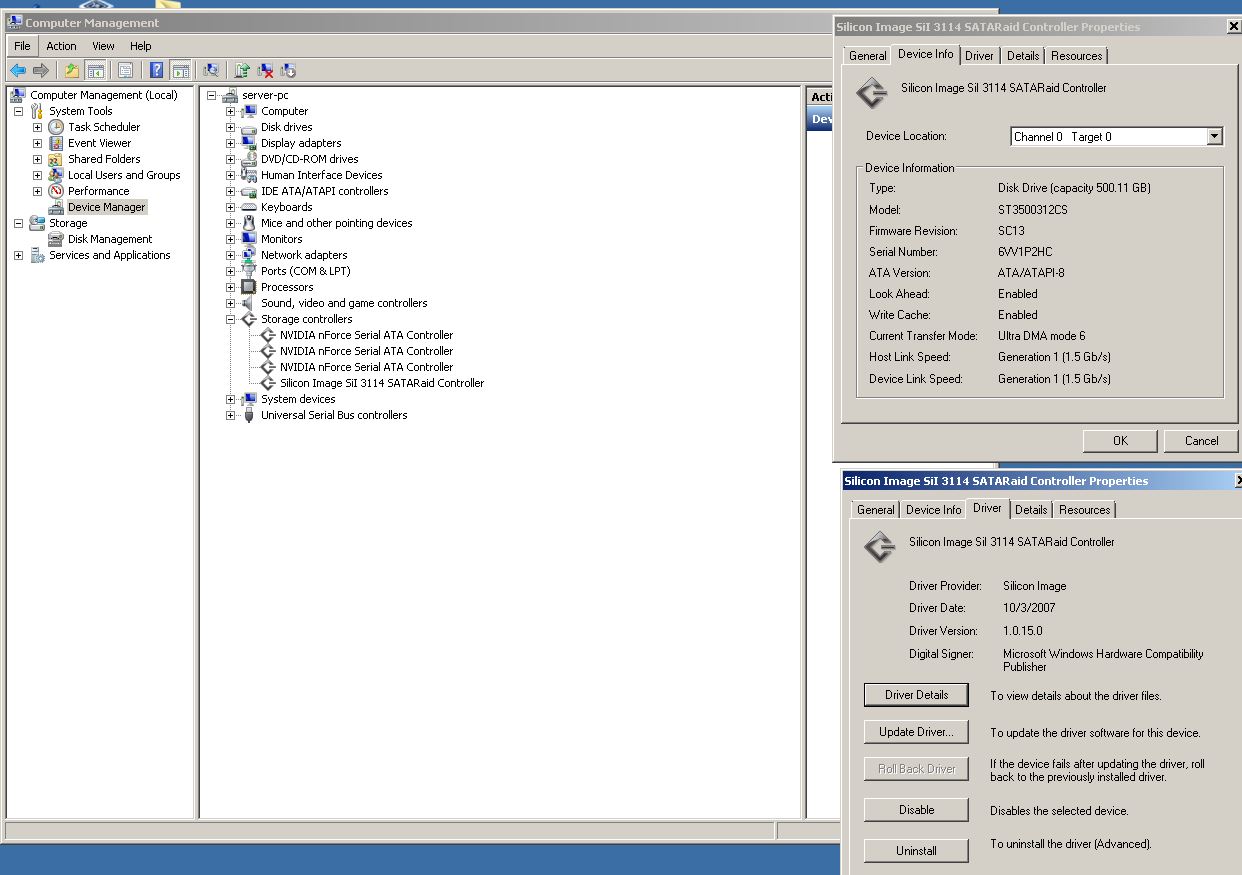Expand the Local Users and Groups node
1242x875 pixels.
point(37,175)
